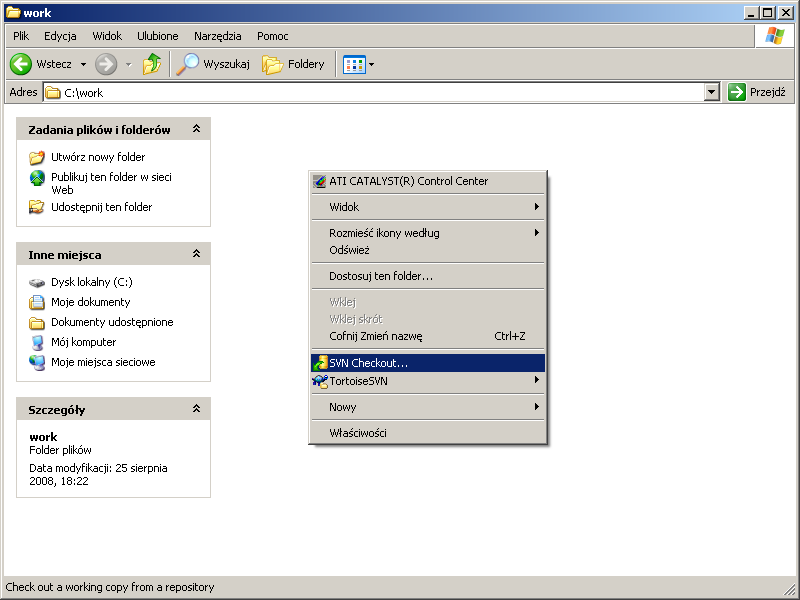Select SVN Checkout… menu entry
The width and height of the screenshot is (800, 600).
428,363
